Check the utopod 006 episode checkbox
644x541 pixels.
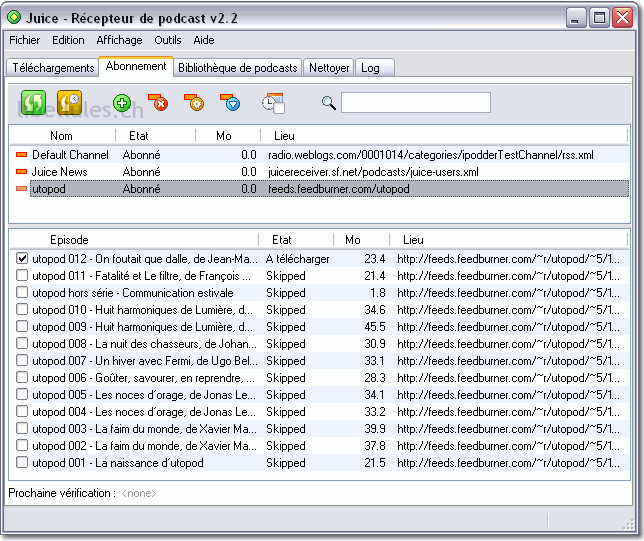click(22, 378)
